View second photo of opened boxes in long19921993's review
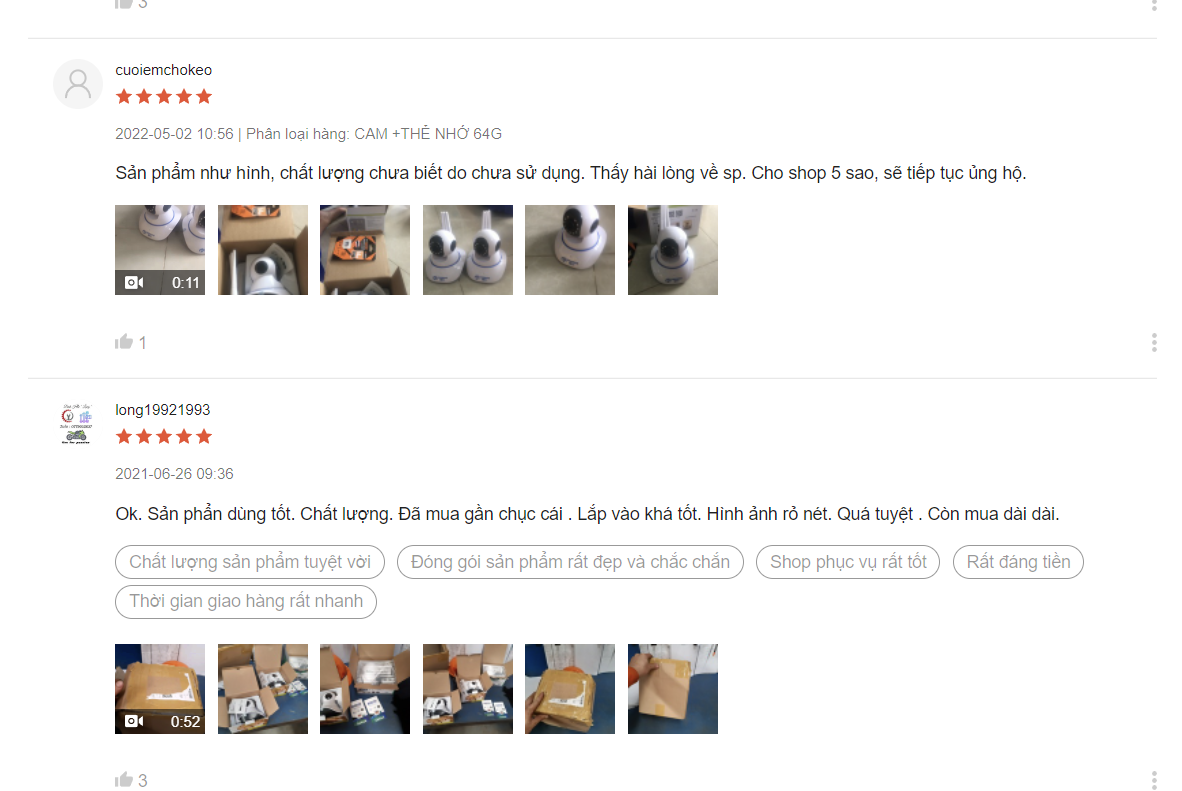Image resolution: width=1182 pixels, height=791 pixels. (x=365, y=688)
